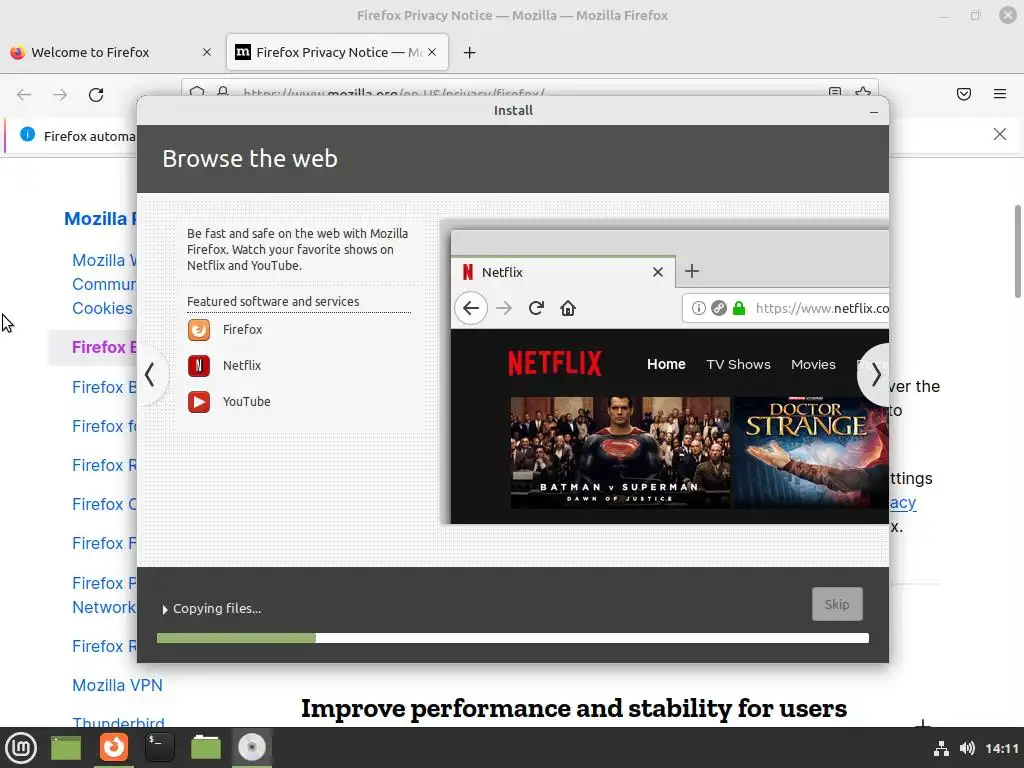Image resolution: width=1024 pixels, height=768 pixels.
Task: Click the Mozilla VPN sidebar link
Action: pyautogui.click(x=118, y=685)
